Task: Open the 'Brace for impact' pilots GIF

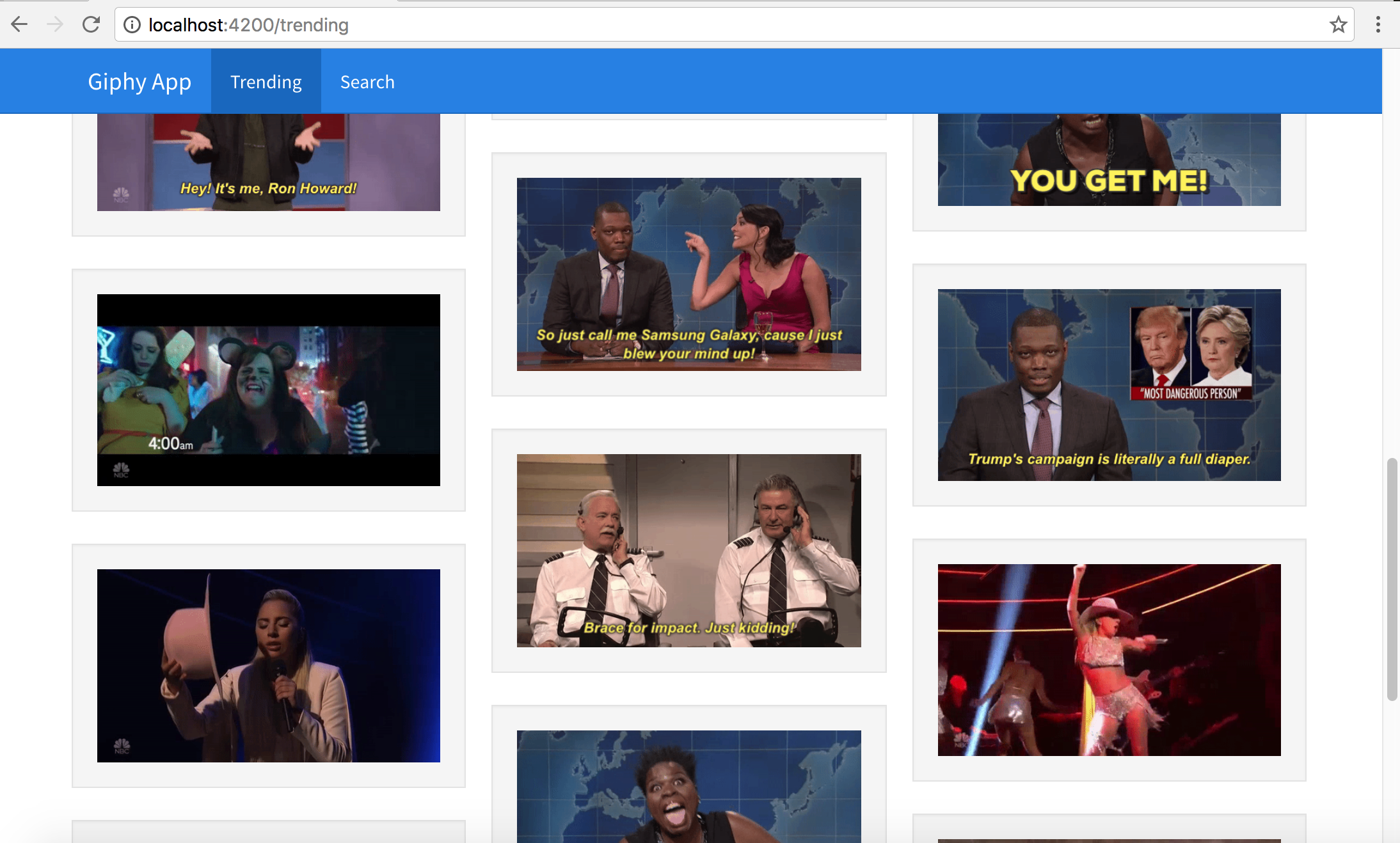Action: click(x=689, y=551)
